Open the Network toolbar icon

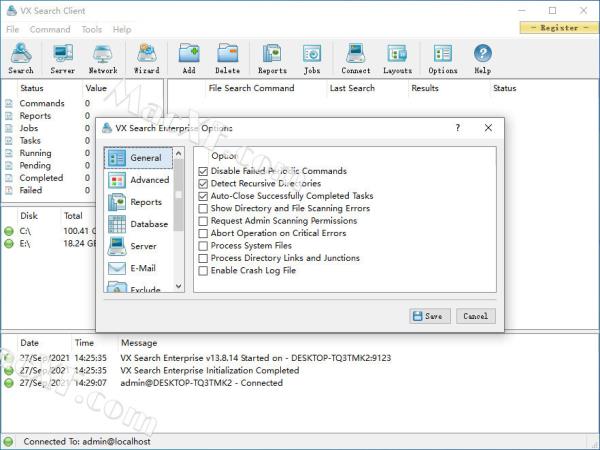pyautogui.click(x=103, y=58)
